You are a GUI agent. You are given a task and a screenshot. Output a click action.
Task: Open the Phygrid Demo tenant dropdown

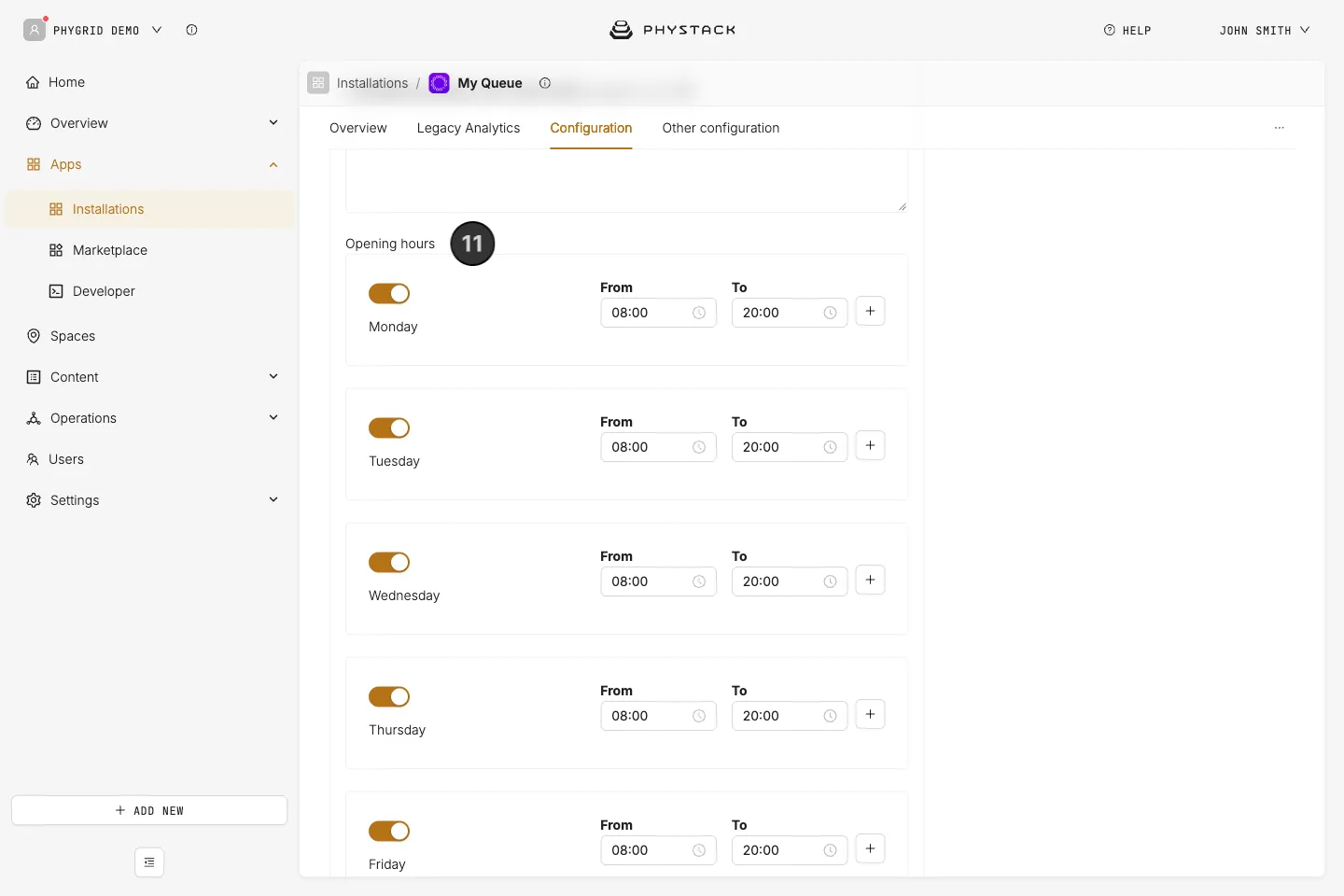point(107,30)
